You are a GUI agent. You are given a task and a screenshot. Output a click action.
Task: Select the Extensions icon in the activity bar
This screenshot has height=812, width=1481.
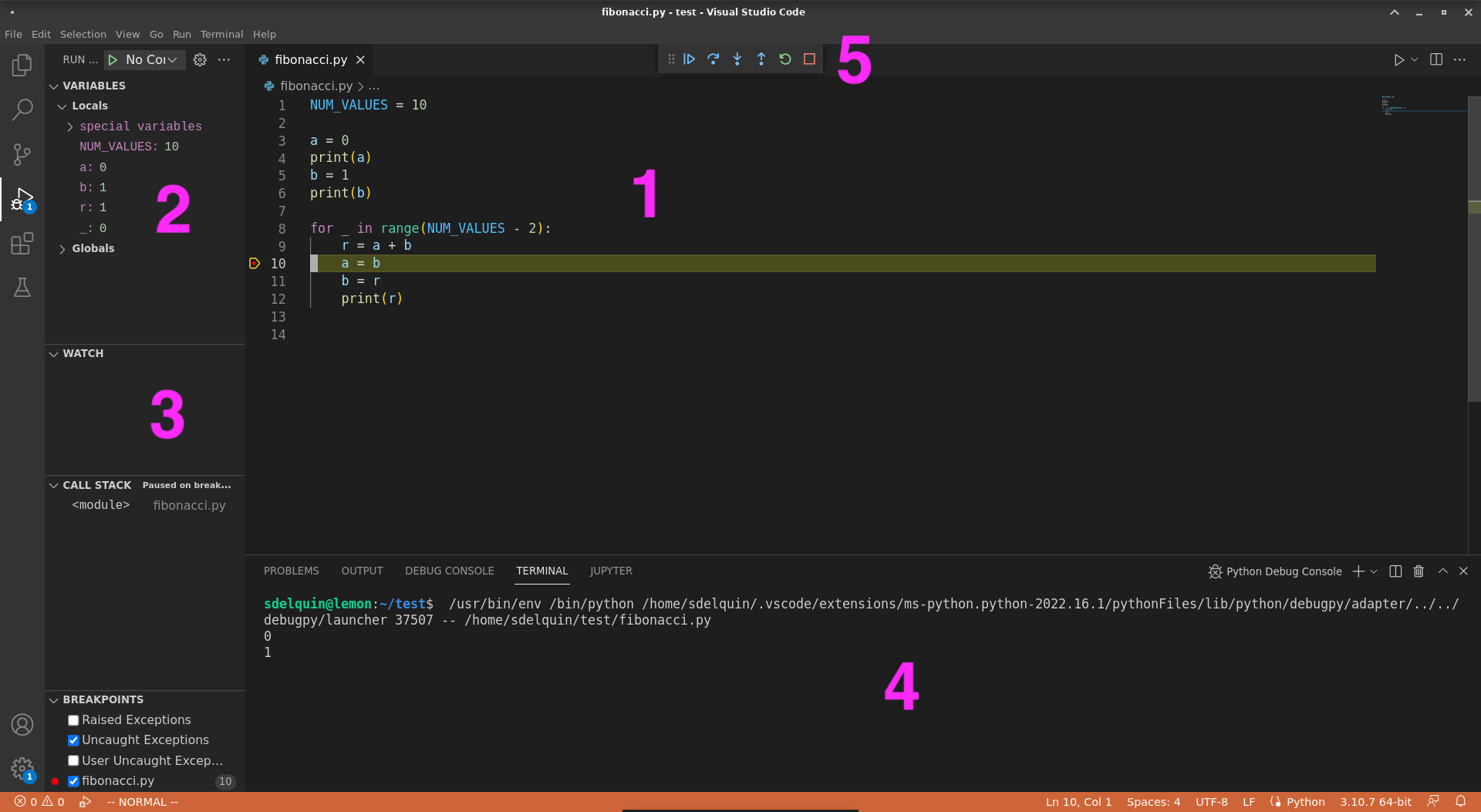22,243
